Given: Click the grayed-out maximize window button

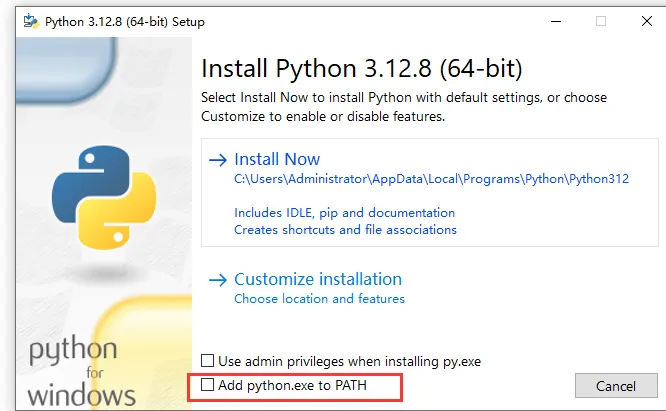Looking at the screenshot, I should (x=601, y=21).
